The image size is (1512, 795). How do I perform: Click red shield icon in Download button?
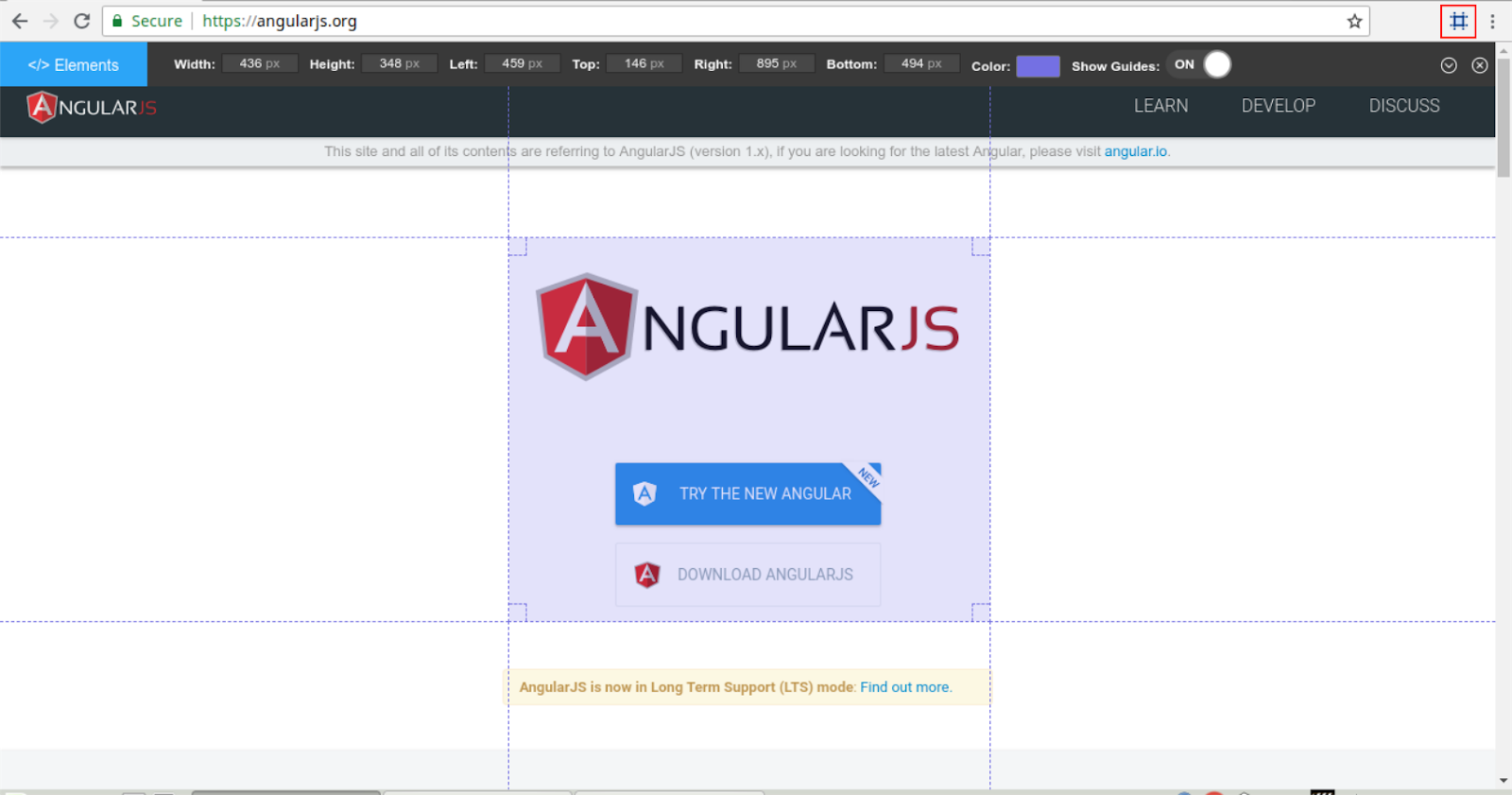click(647, 574)
